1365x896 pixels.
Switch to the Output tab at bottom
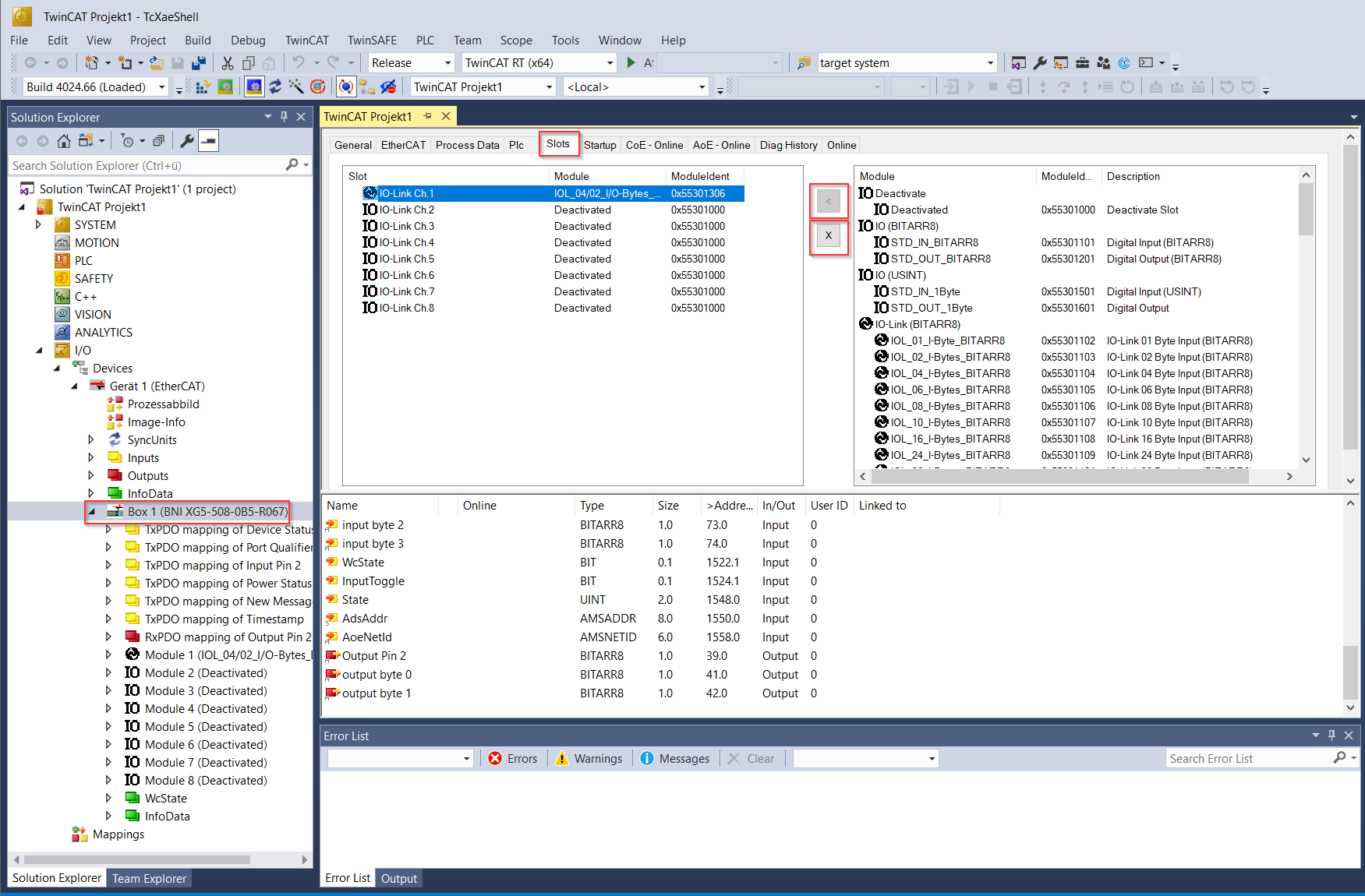(398, 878)
